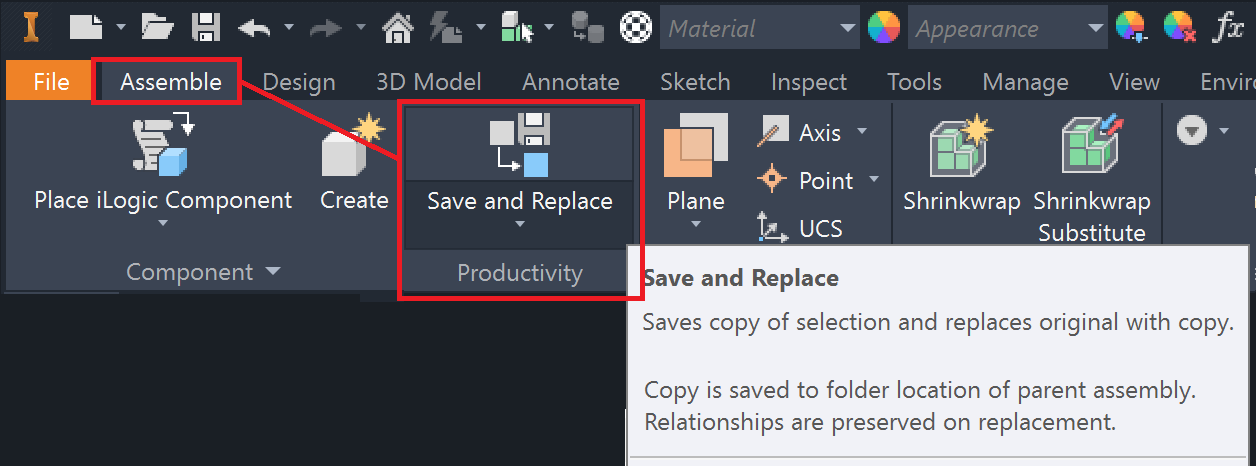Save using the floppy disk icon

(206, 27)
